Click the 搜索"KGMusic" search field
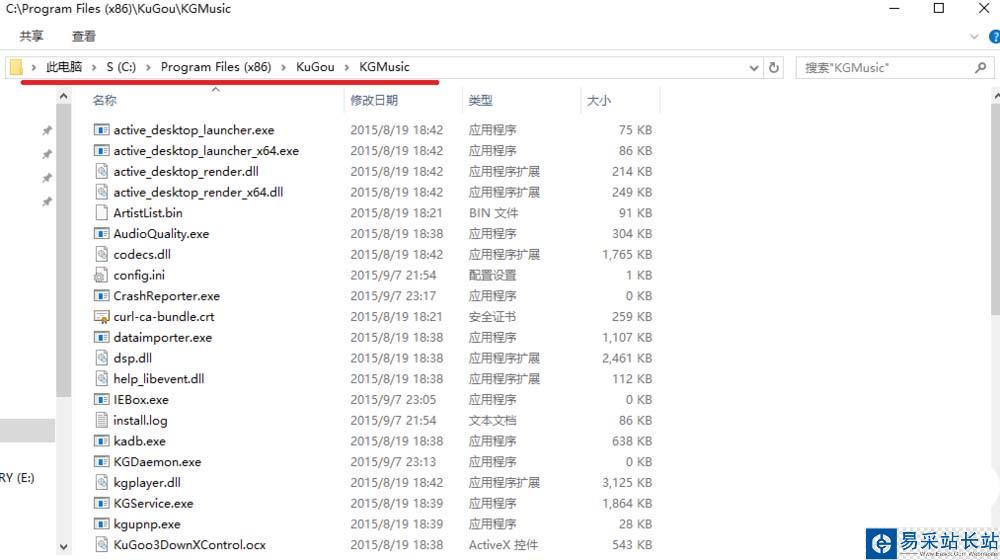Screen dimensions: 1000x560 pos(895,67)
